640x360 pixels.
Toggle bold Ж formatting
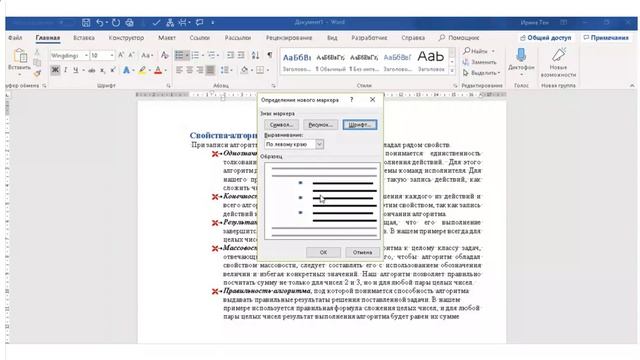pyautogui.click(x=55, y=70)
